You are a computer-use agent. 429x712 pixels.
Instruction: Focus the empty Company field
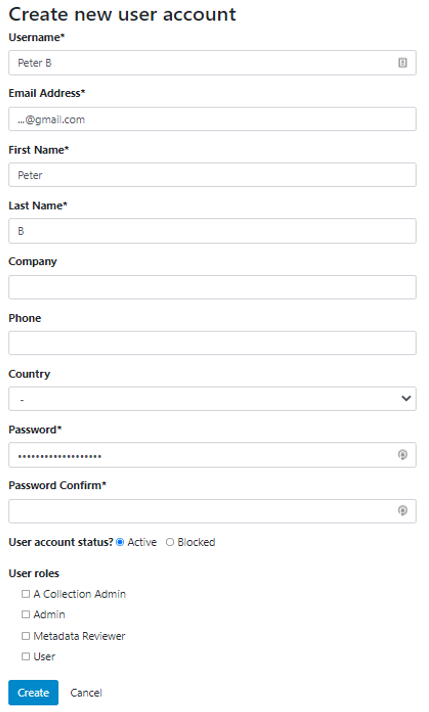tap(212, 287)
